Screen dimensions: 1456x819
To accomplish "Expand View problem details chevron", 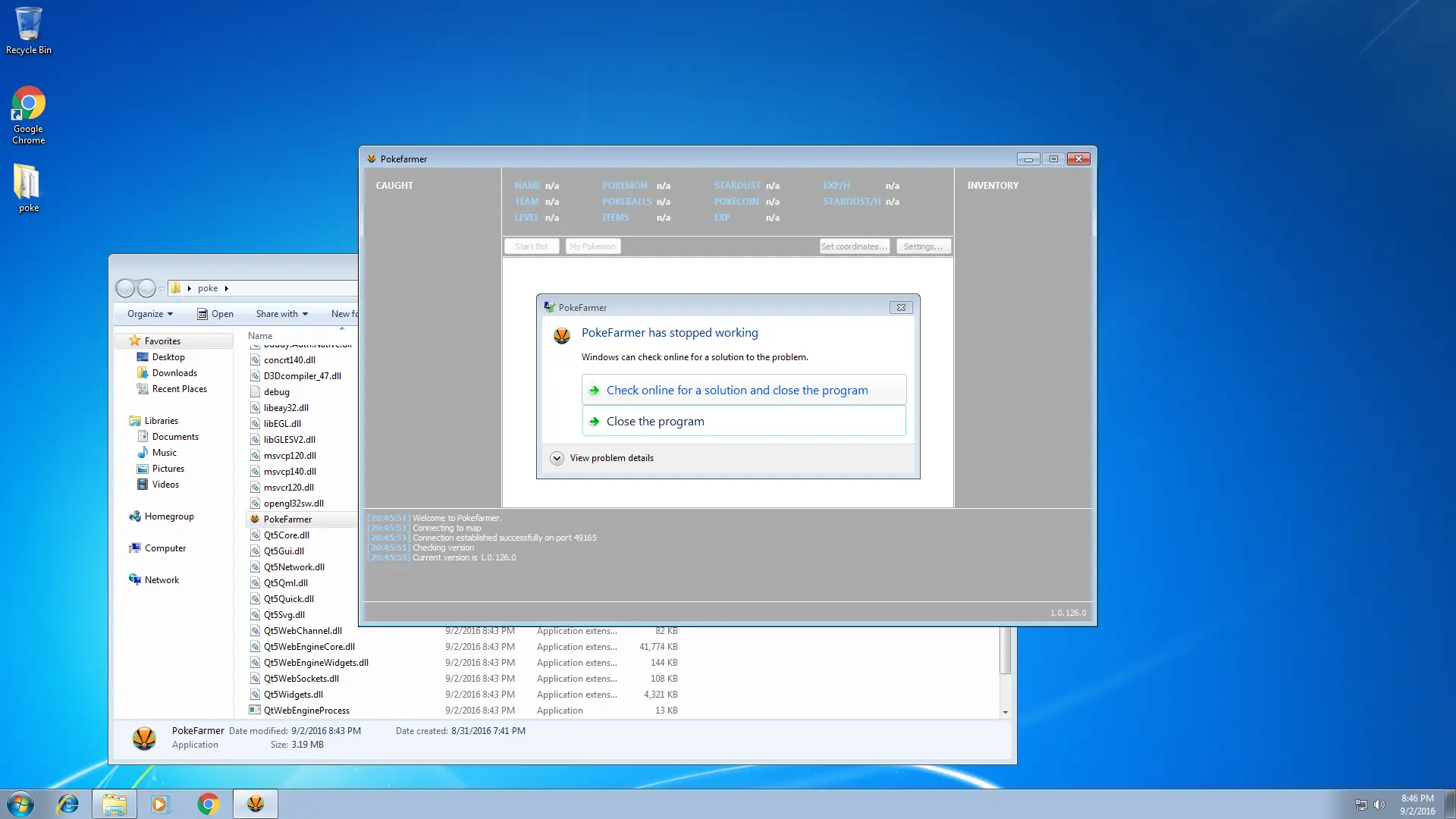I will [557, 458].
